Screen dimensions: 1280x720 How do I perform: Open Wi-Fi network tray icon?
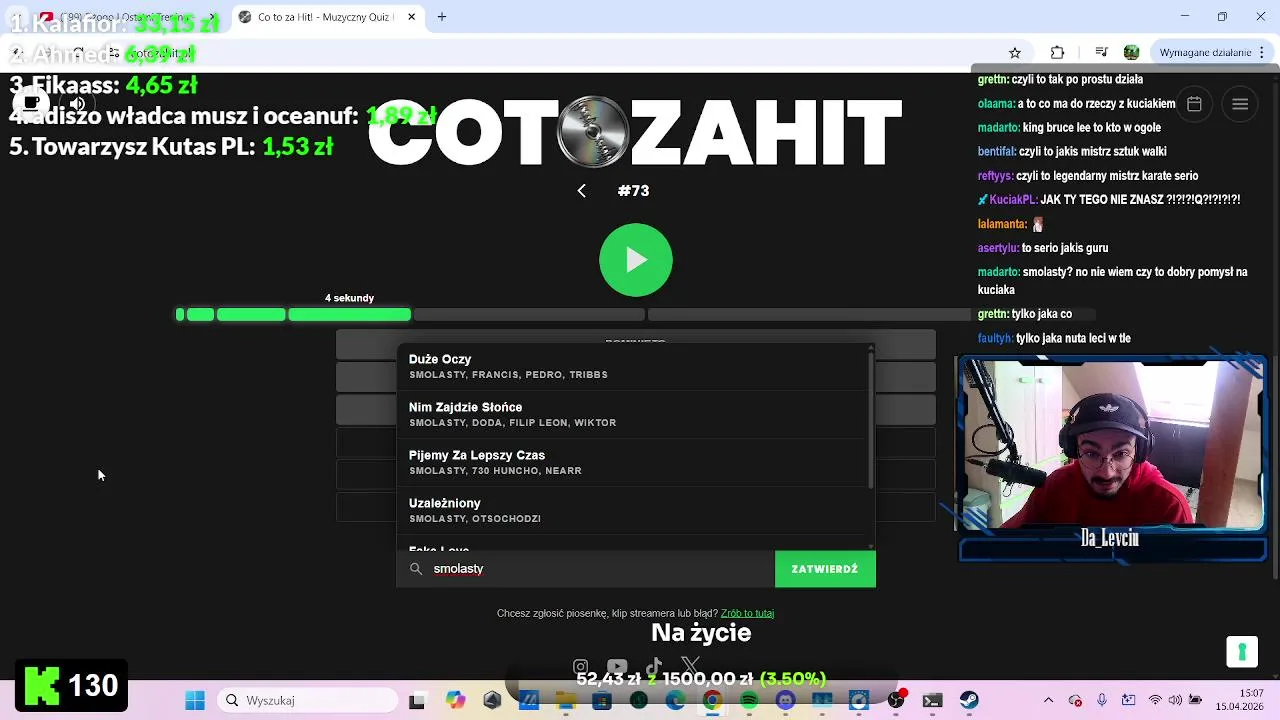tap(1156, 701)
